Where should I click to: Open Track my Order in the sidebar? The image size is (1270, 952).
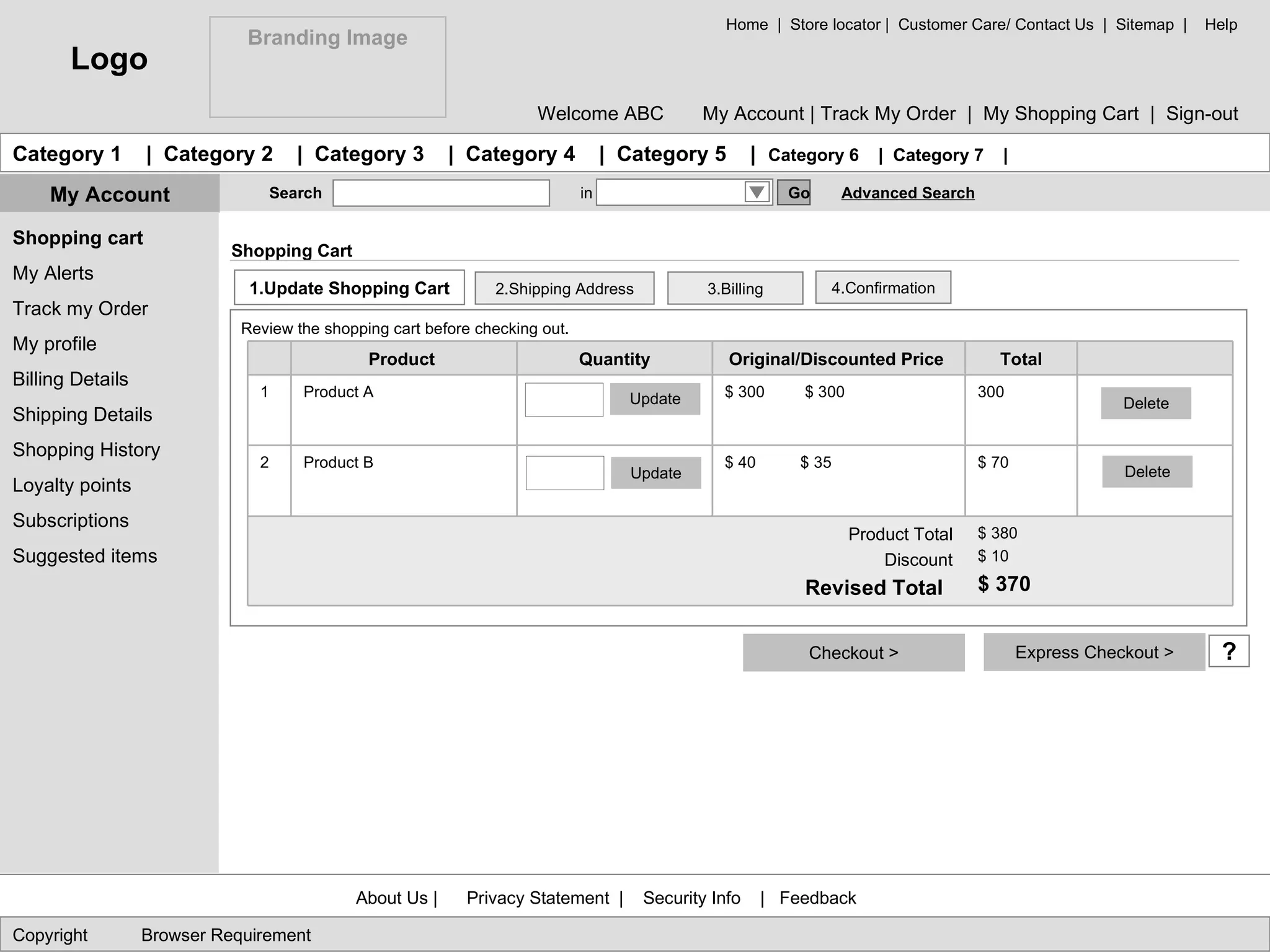(x=80, y=309)
